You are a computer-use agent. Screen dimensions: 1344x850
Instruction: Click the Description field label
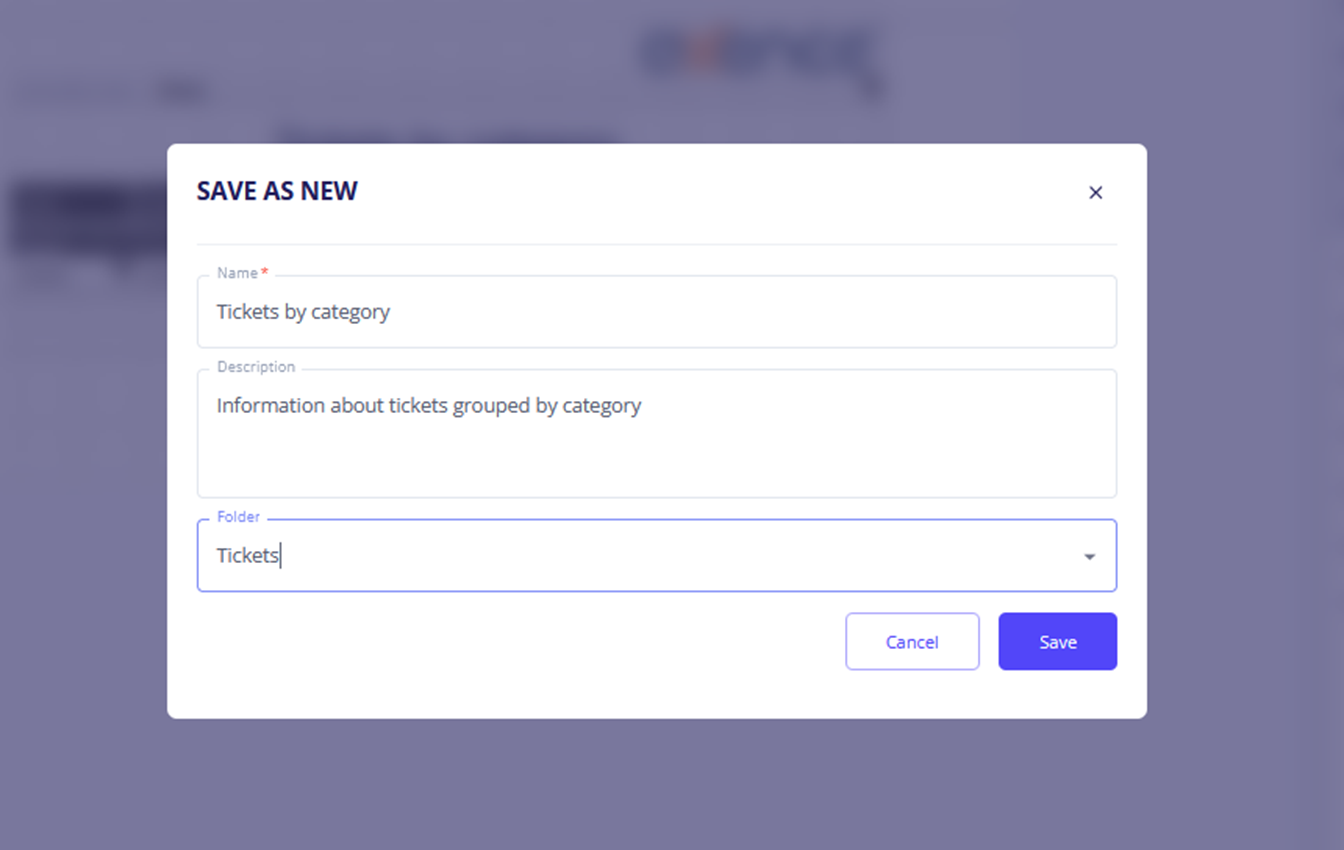click(256, 367)
